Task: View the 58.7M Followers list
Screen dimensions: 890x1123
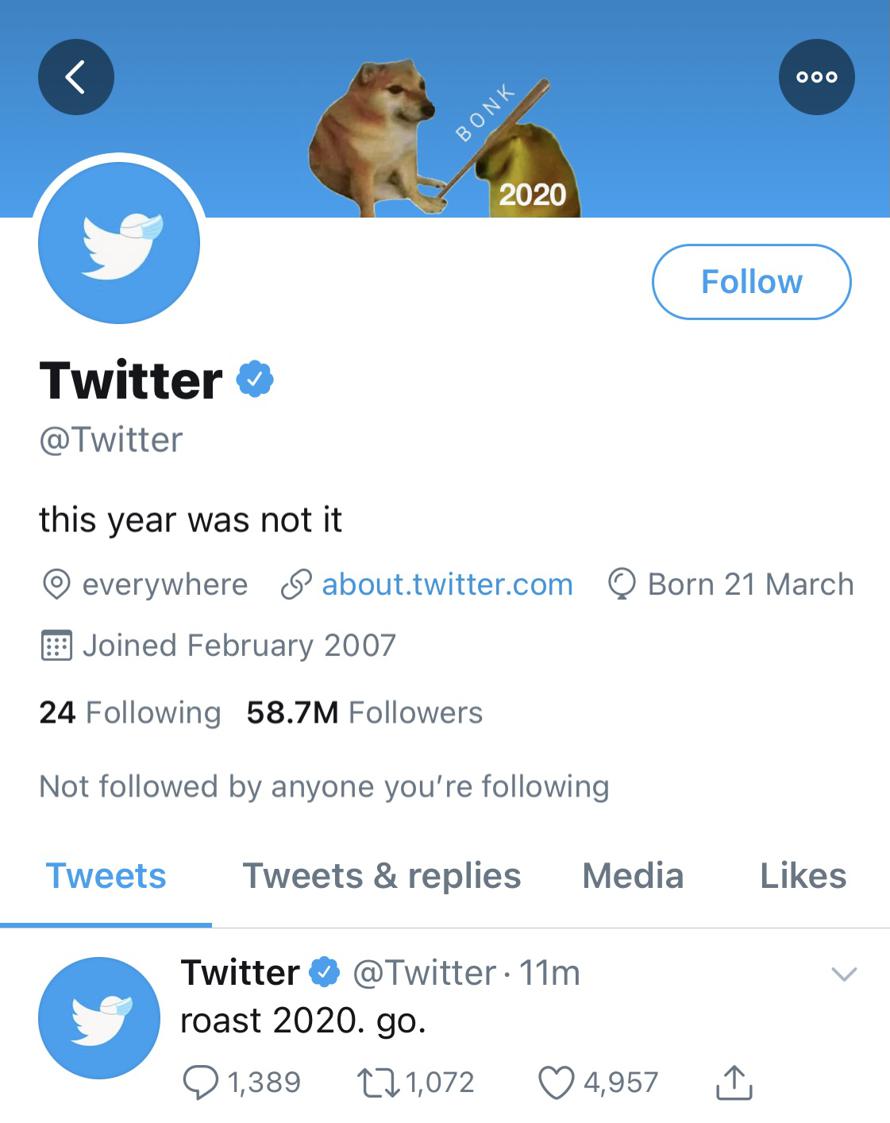Action: (364, 713)
